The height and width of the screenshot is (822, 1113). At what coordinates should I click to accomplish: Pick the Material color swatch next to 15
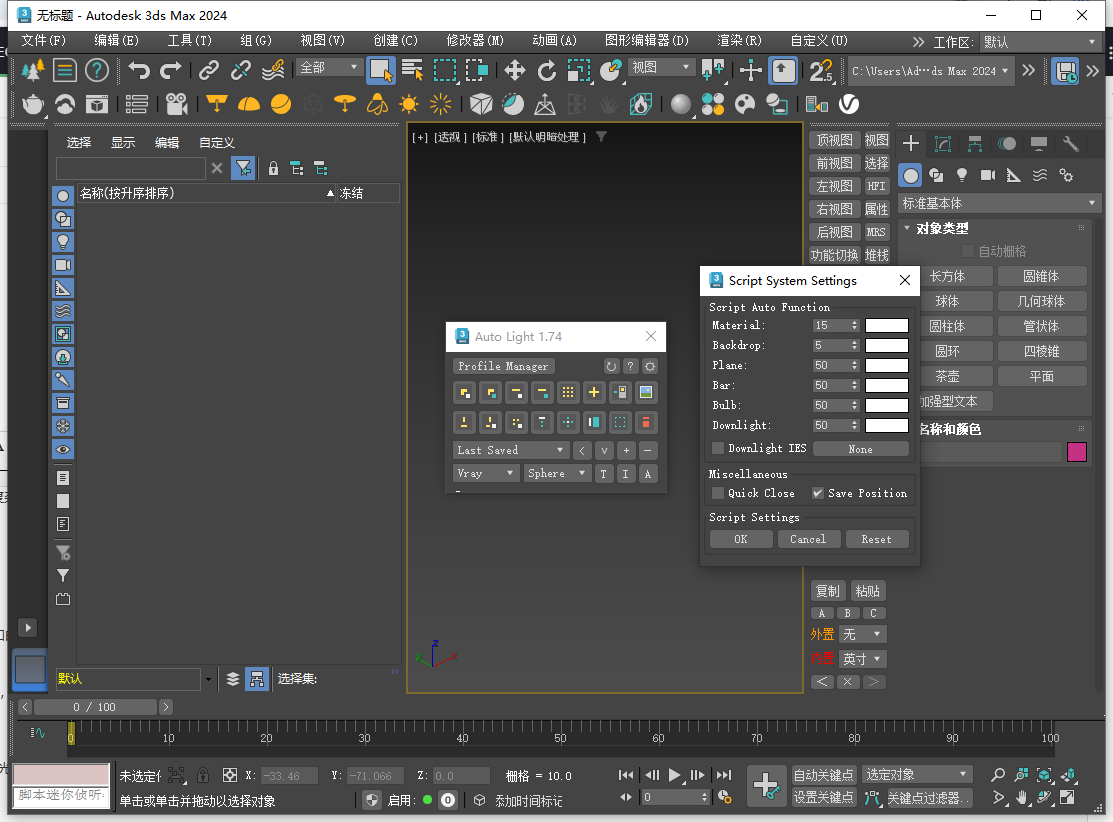pyautogui.click(x=887, y=325)
